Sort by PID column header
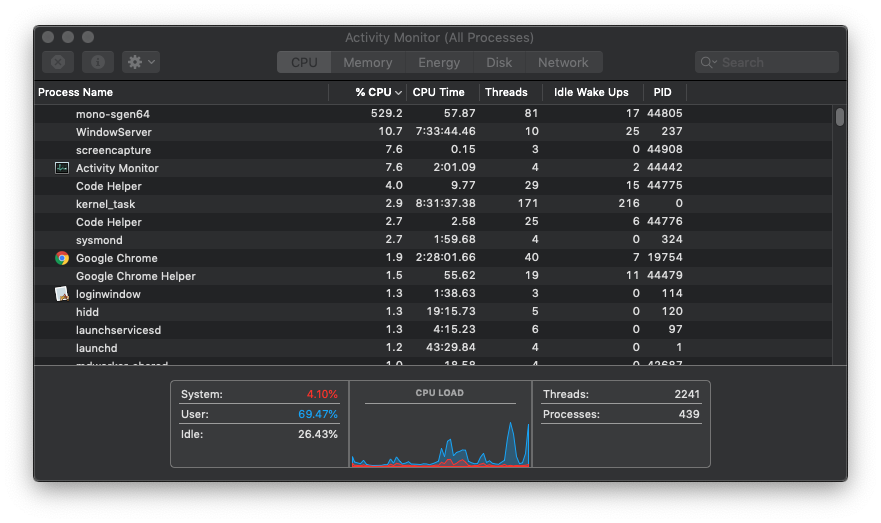This screenshot has width=881, height=523. pyautogui.click(x=665, y=92)
